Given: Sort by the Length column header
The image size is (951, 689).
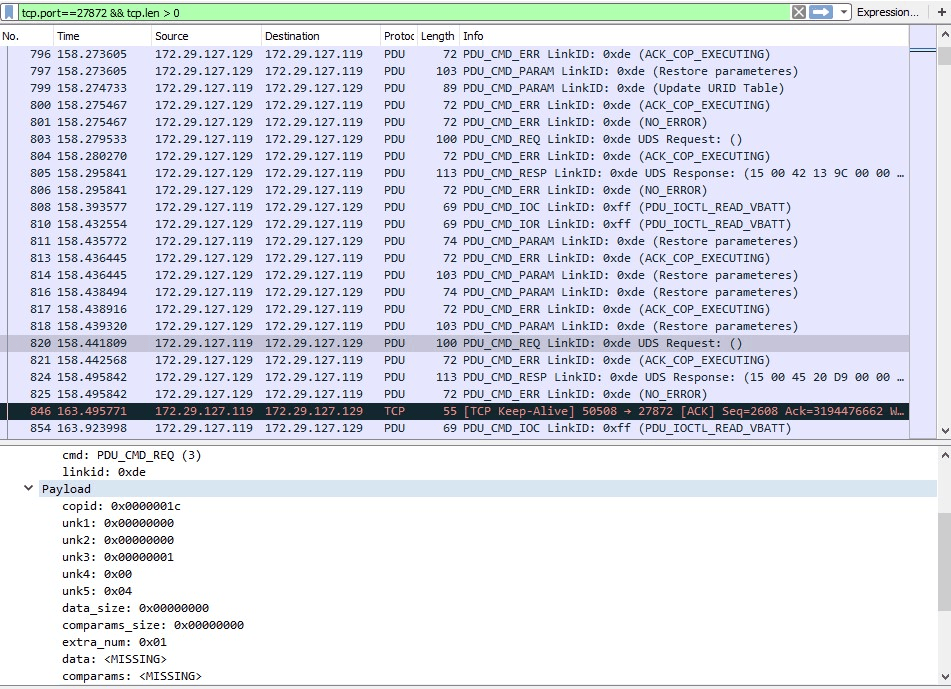Looking at the screenshot, I should [x=437, y=36].
